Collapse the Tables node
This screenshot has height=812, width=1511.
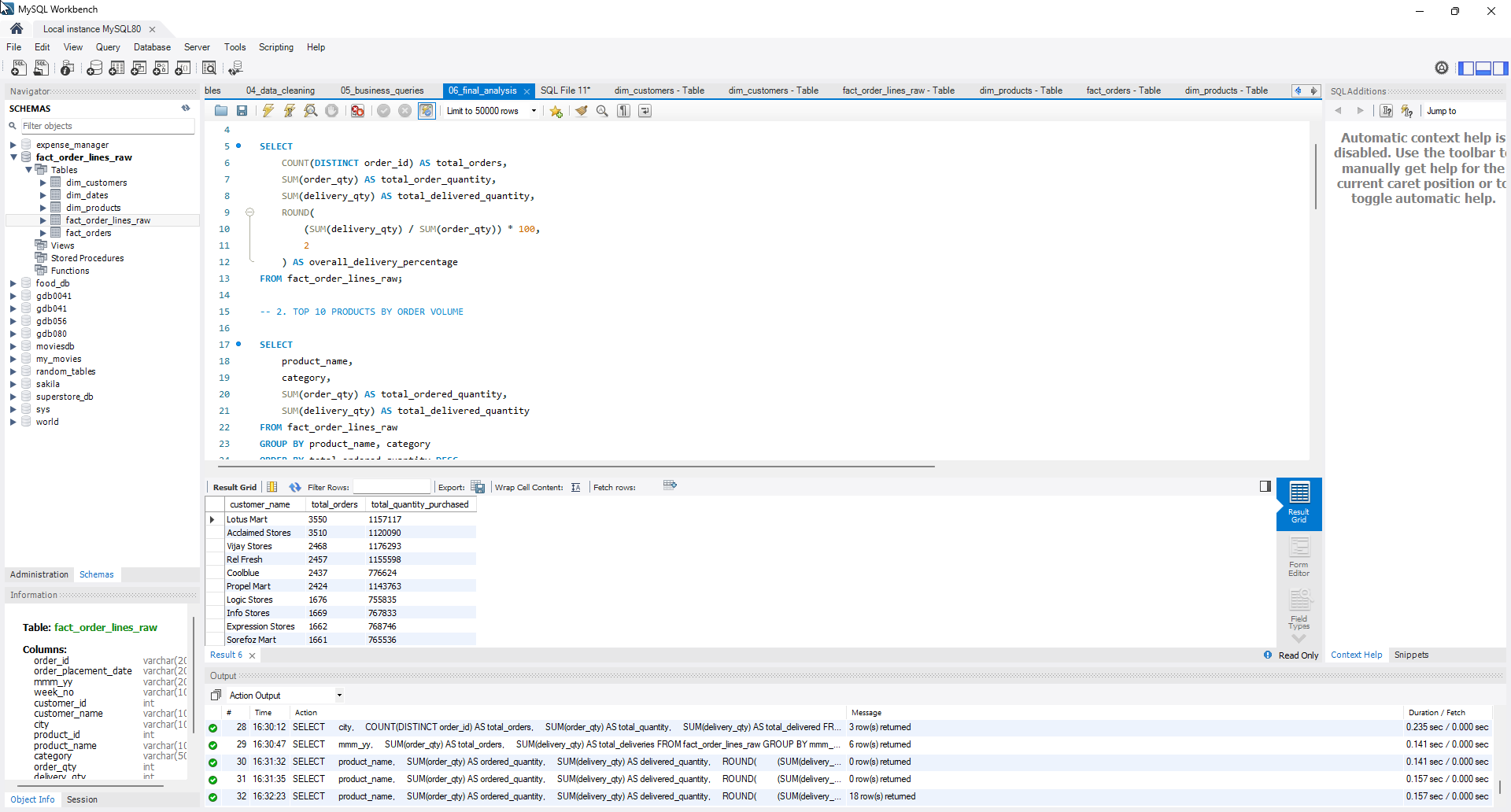pos(28,170)
